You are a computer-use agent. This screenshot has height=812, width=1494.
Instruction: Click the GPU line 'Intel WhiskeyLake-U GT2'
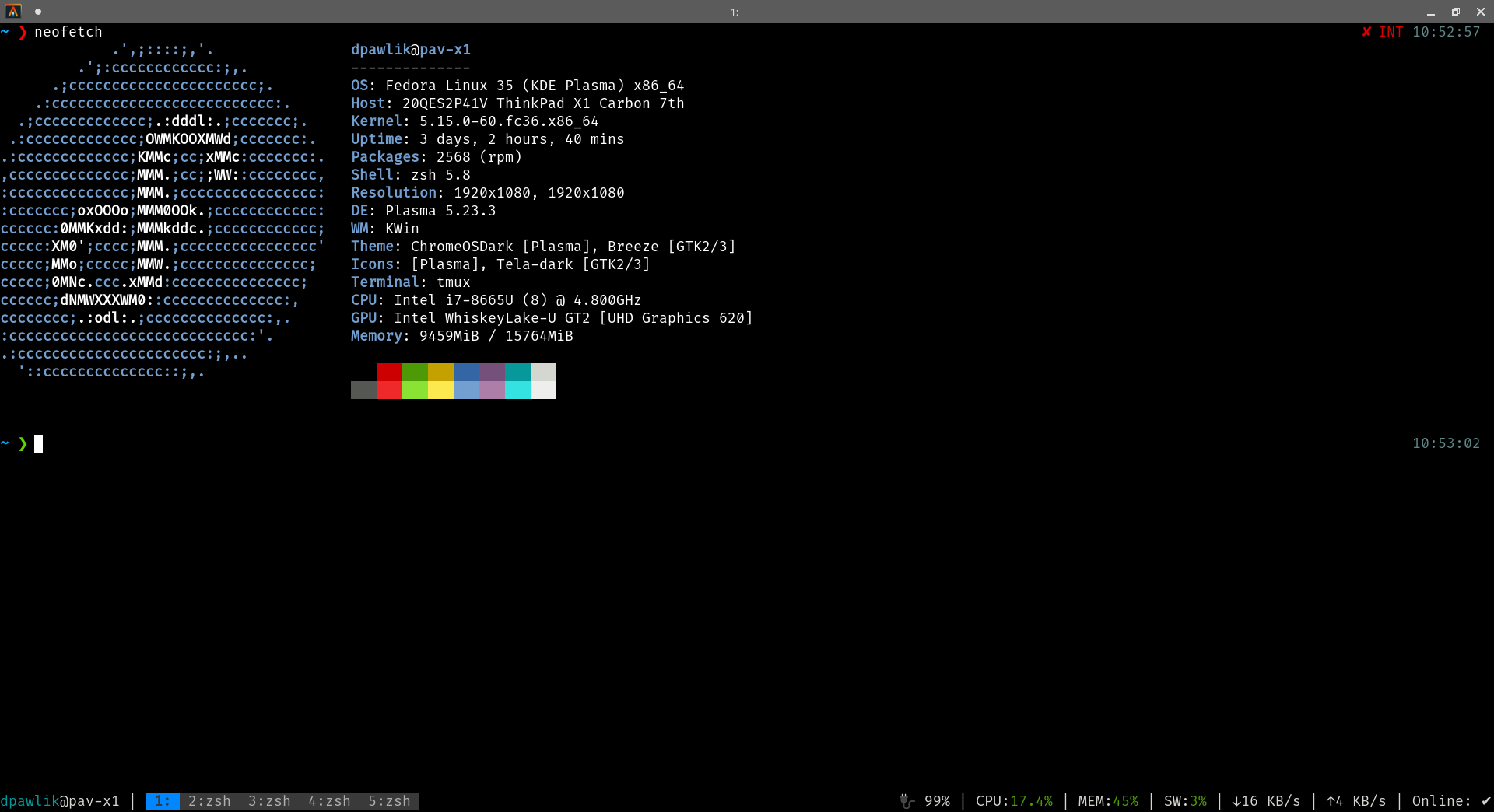pyautogui.click(x=492, y=318)
